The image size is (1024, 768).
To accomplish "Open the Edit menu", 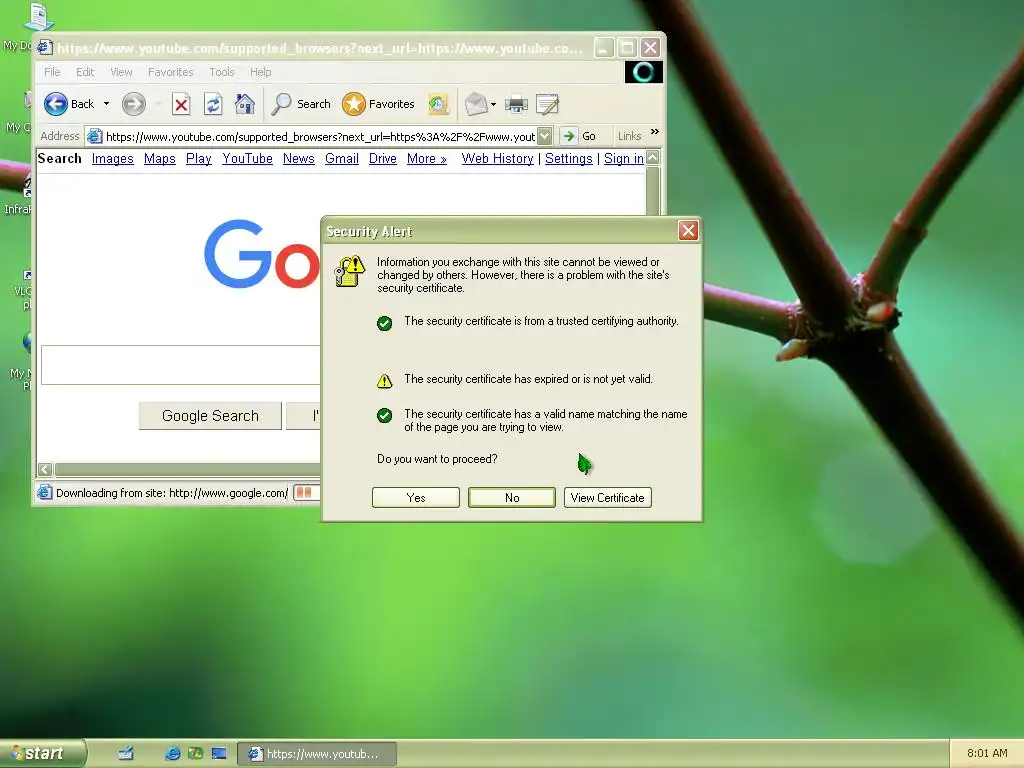I will [85, 72].
